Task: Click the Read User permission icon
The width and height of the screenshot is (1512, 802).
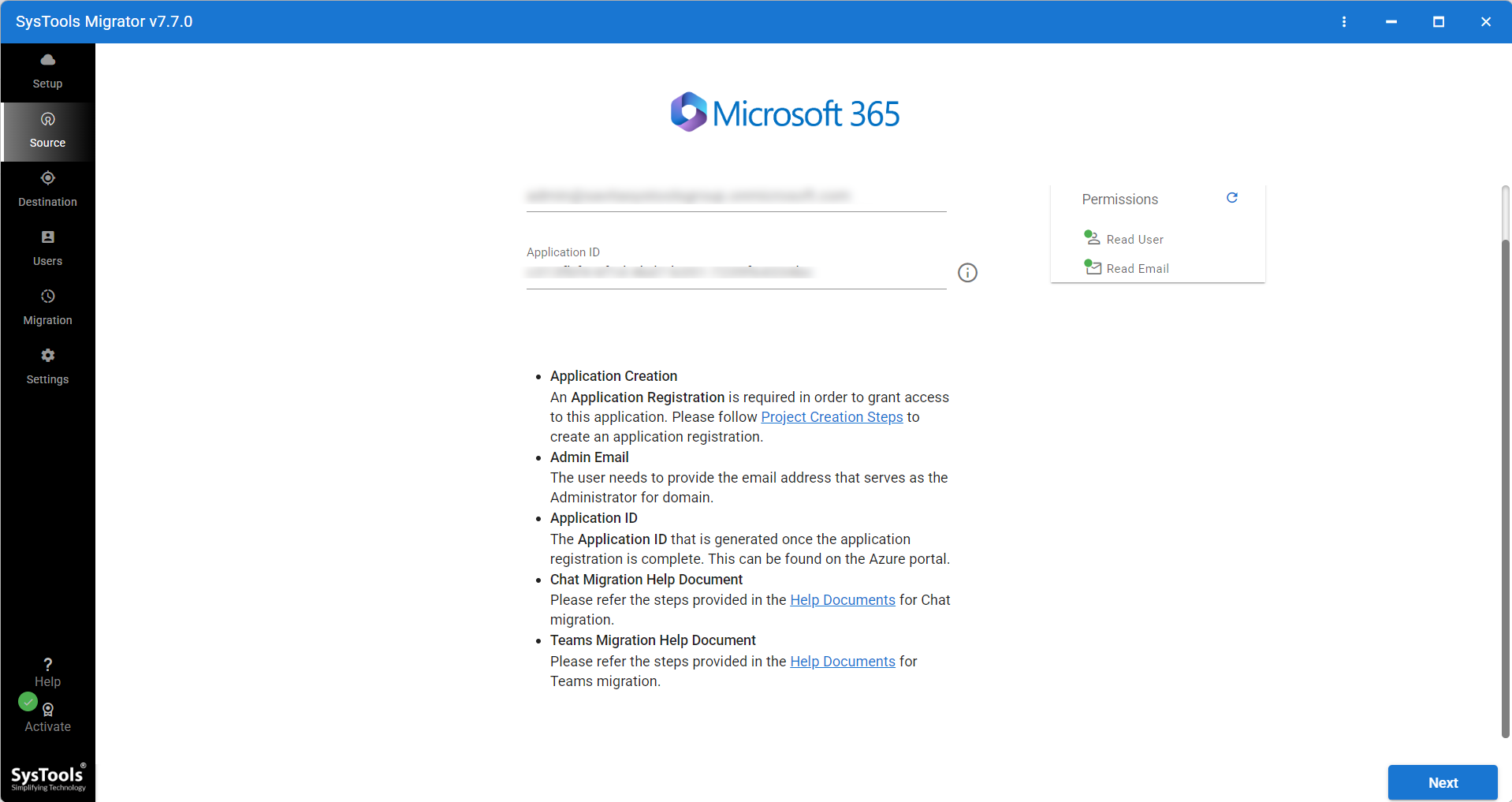Action: 1092,237
